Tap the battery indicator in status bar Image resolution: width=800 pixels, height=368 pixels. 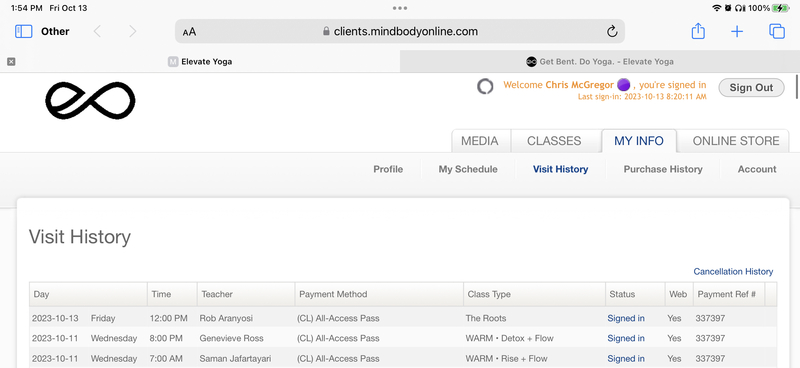click(781, 8)
